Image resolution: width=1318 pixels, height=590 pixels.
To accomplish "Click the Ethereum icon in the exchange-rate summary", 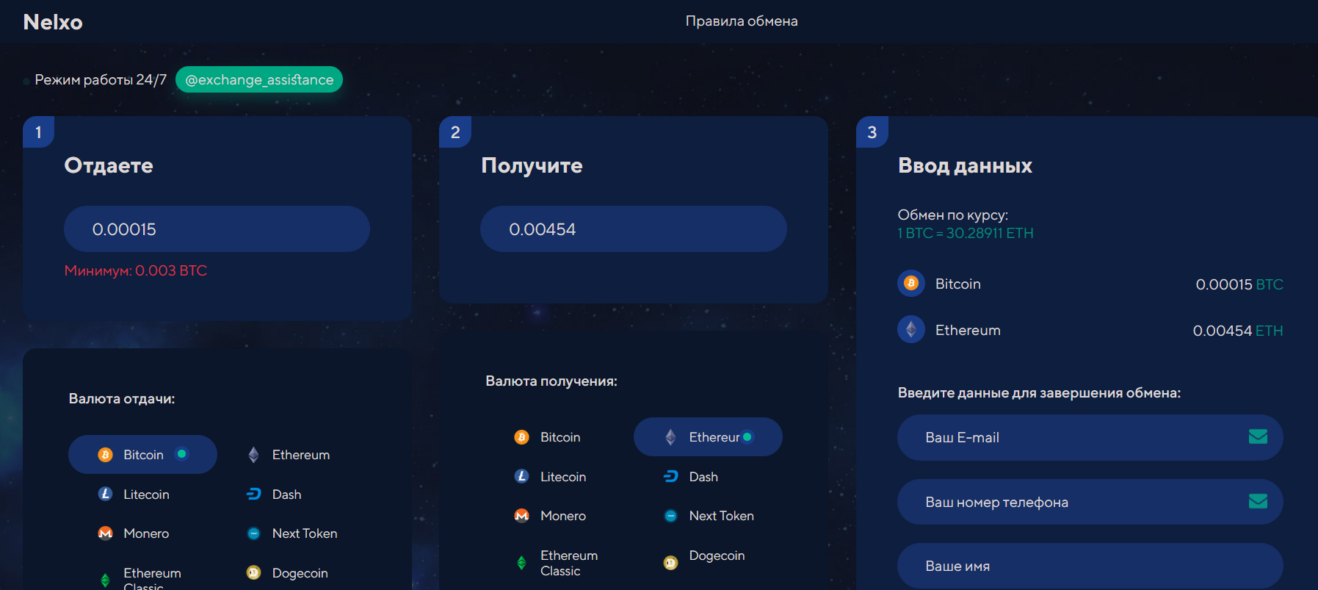I will click(911, 330).
